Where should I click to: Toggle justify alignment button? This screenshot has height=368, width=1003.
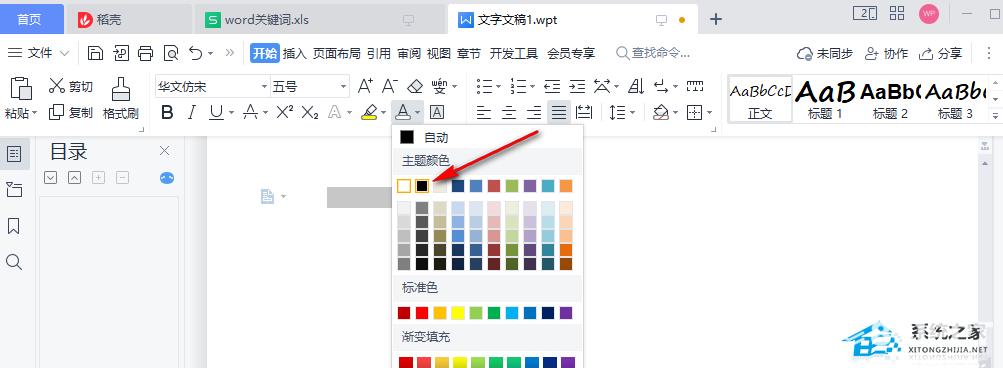(x=559, y=113)
